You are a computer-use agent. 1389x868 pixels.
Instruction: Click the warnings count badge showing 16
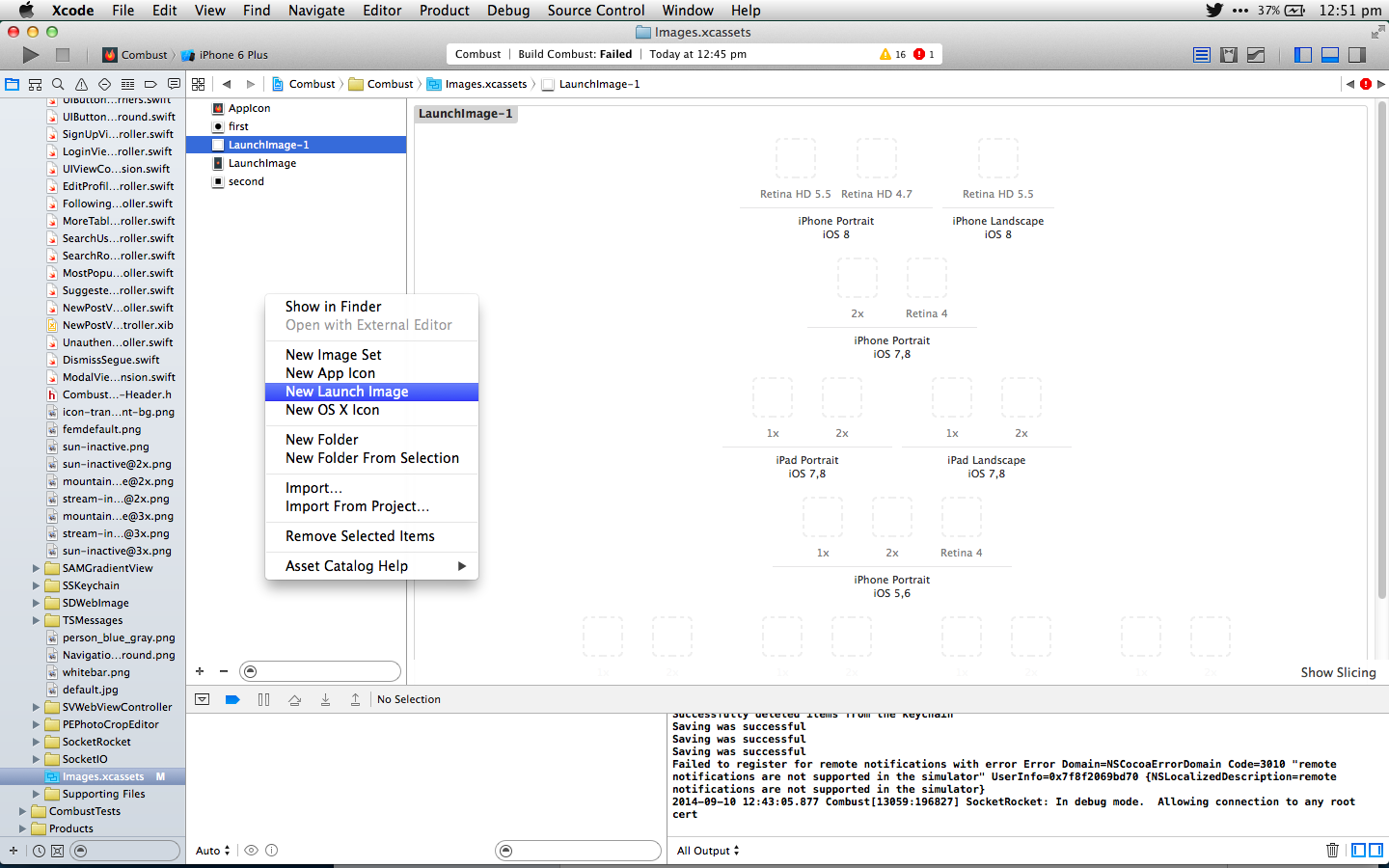pyautogui.click(x=892, y=54)
